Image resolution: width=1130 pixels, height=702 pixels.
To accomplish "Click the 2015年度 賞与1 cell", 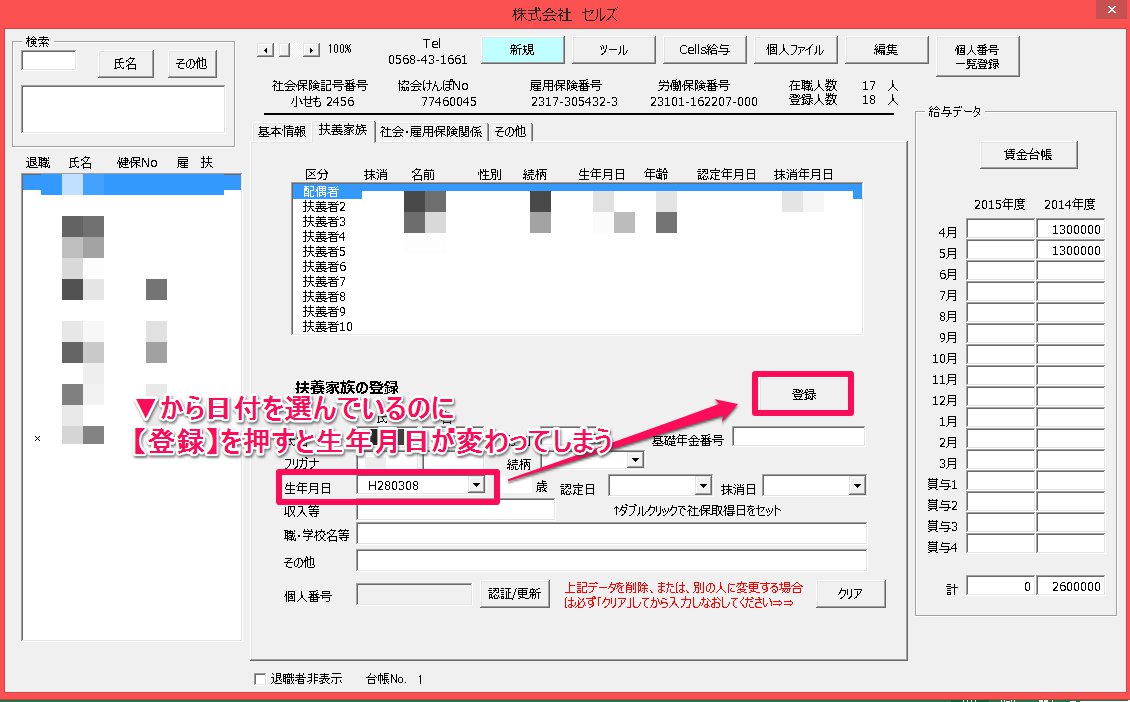I will click(x=1000, y=481).
